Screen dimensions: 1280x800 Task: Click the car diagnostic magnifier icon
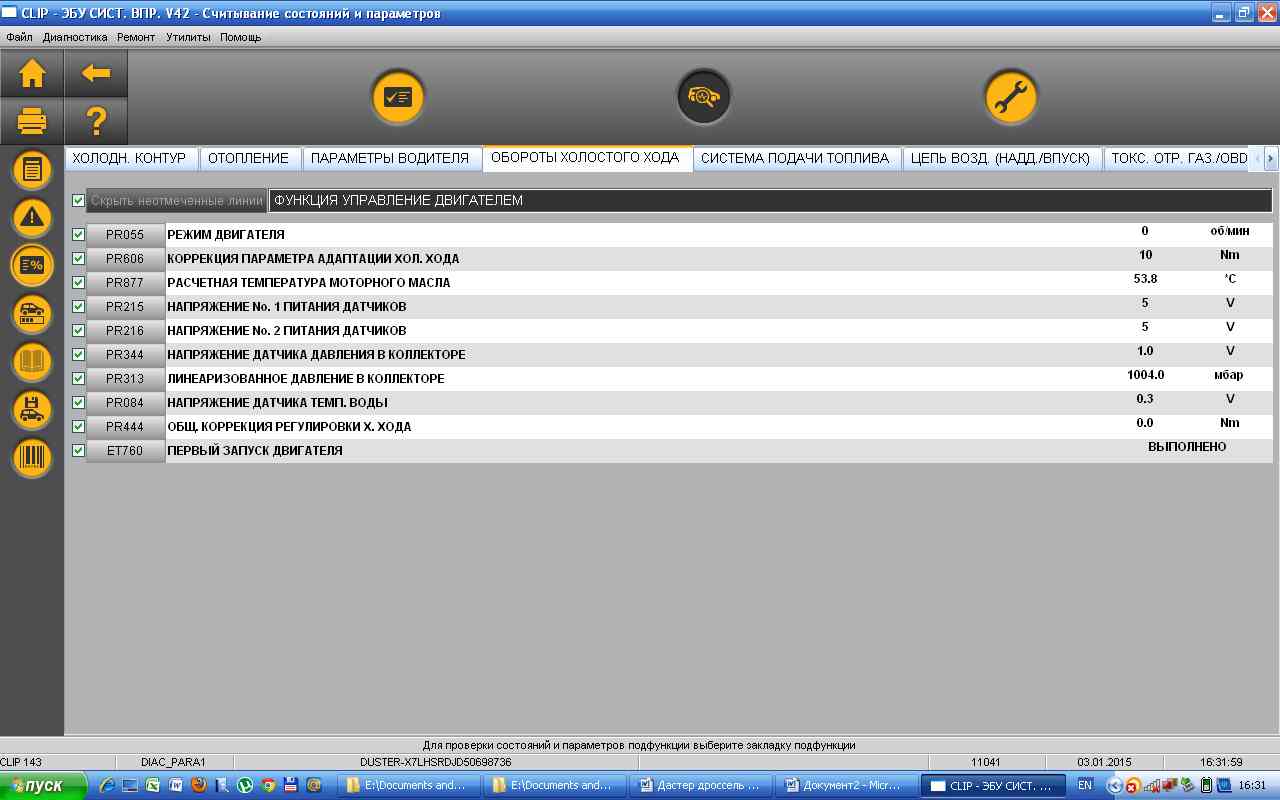[703, 97]
